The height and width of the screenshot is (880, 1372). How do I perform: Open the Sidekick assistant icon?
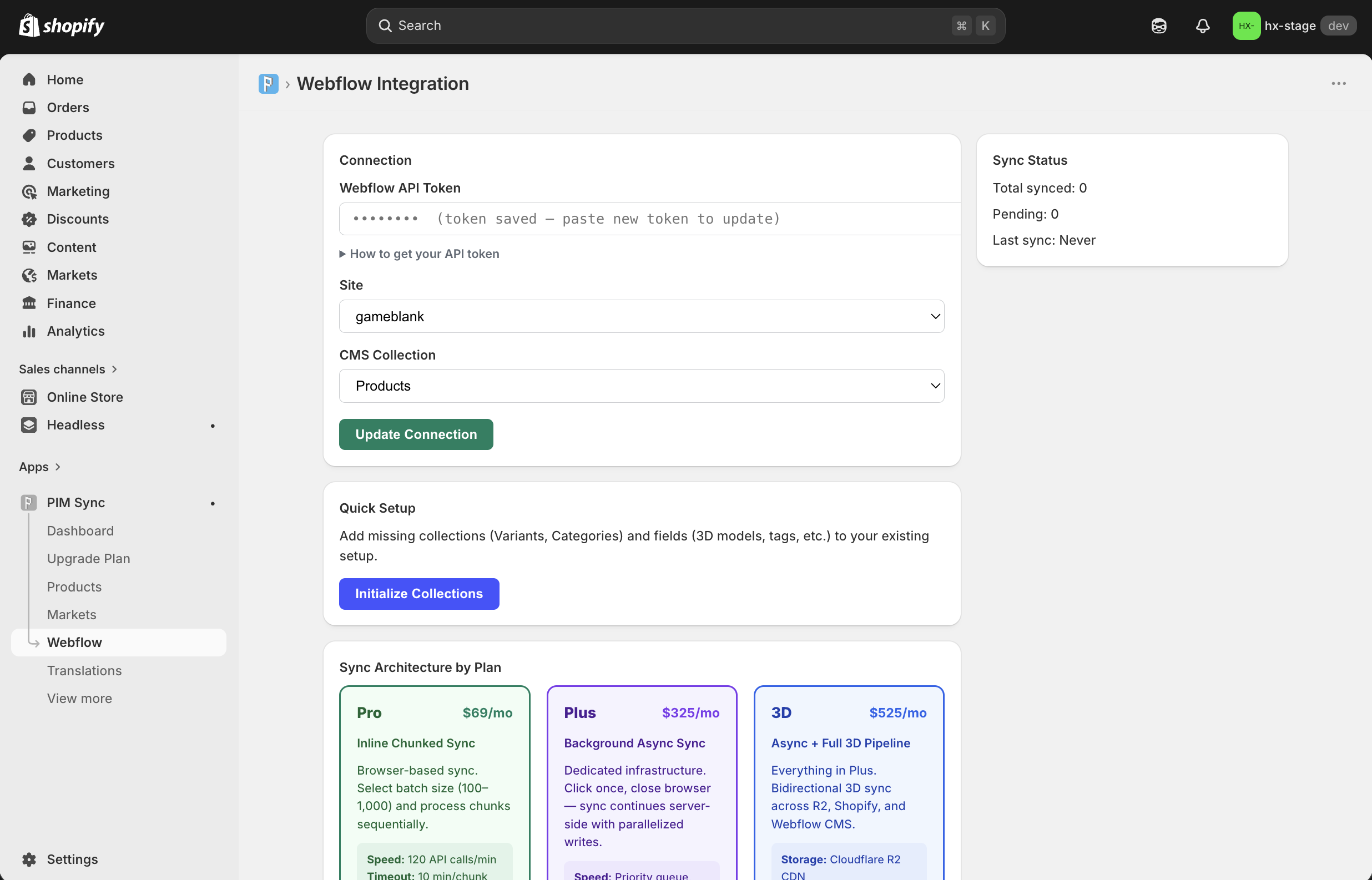1158,26
